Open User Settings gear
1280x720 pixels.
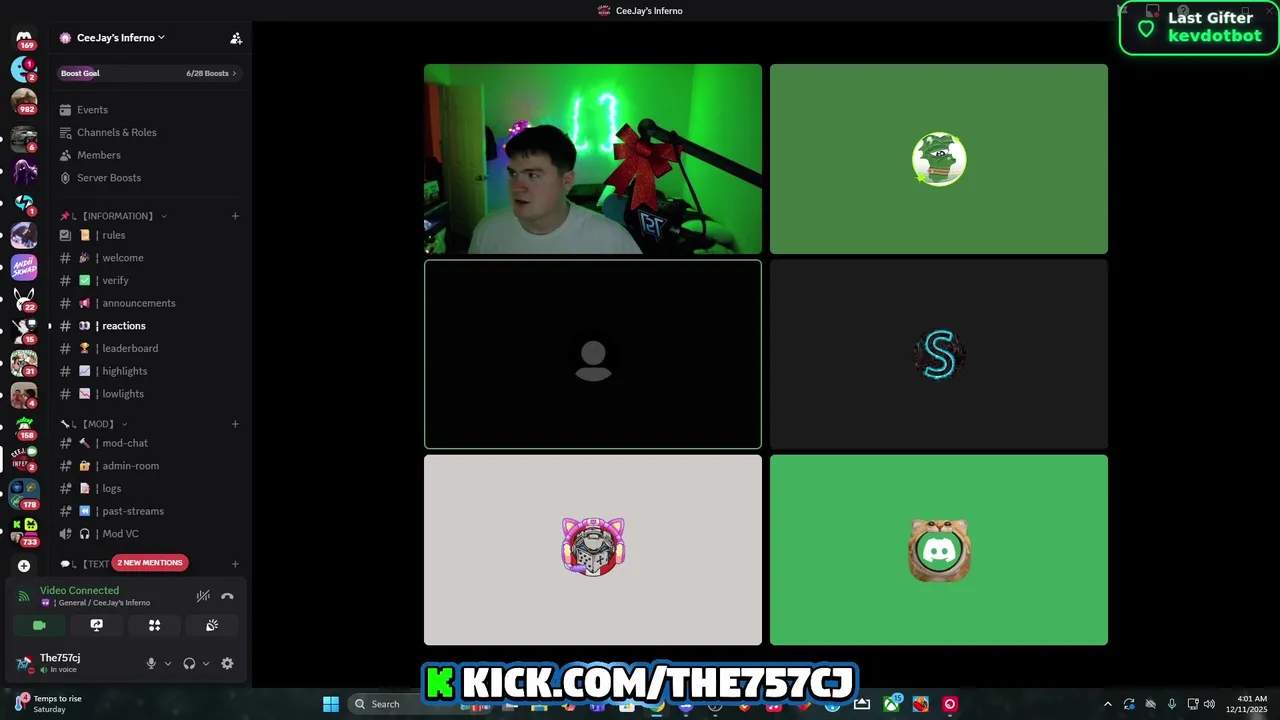[x=227, y=663]
